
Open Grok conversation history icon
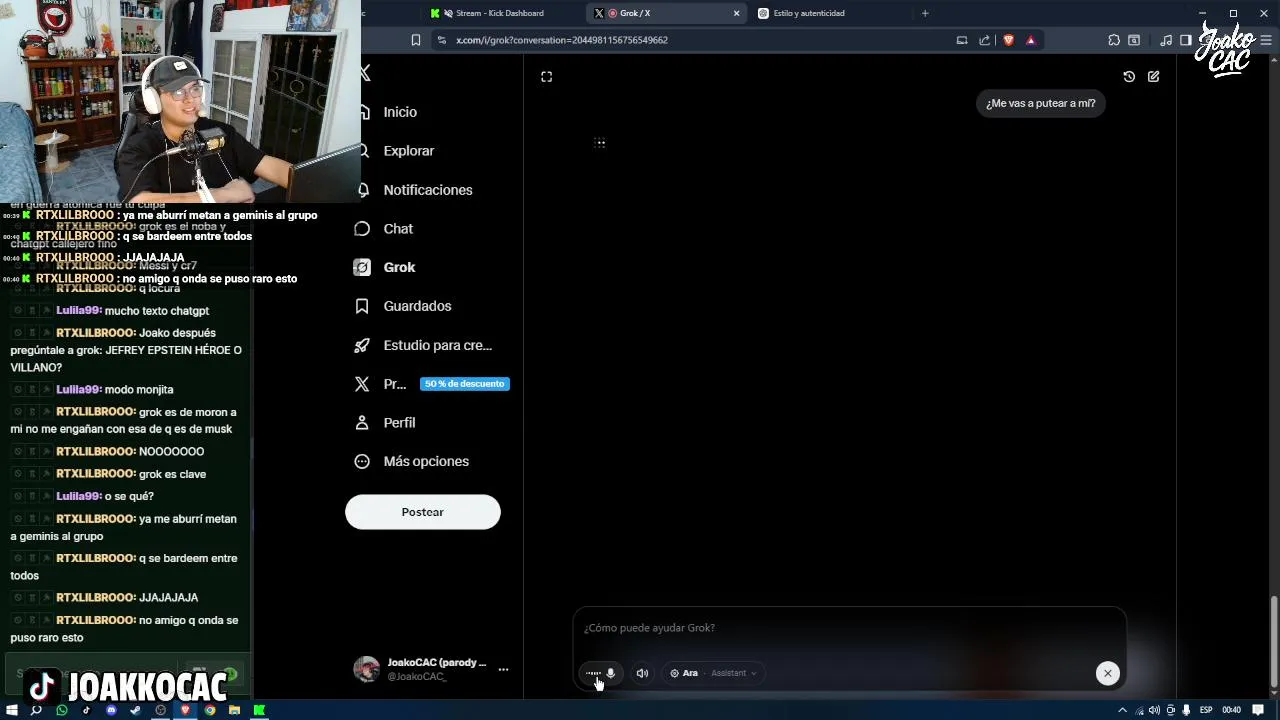tap(1129, 77)
